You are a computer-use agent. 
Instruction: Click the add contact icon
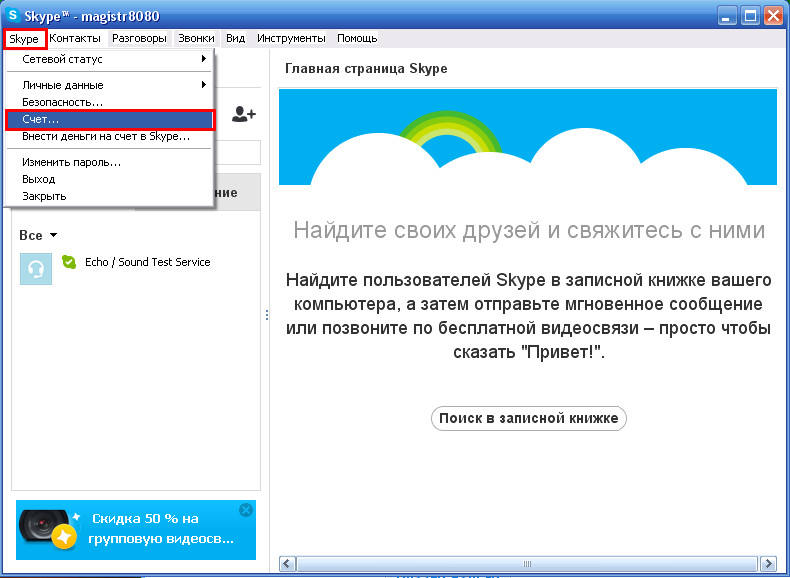pyautogui.click(x=244, y=114)
